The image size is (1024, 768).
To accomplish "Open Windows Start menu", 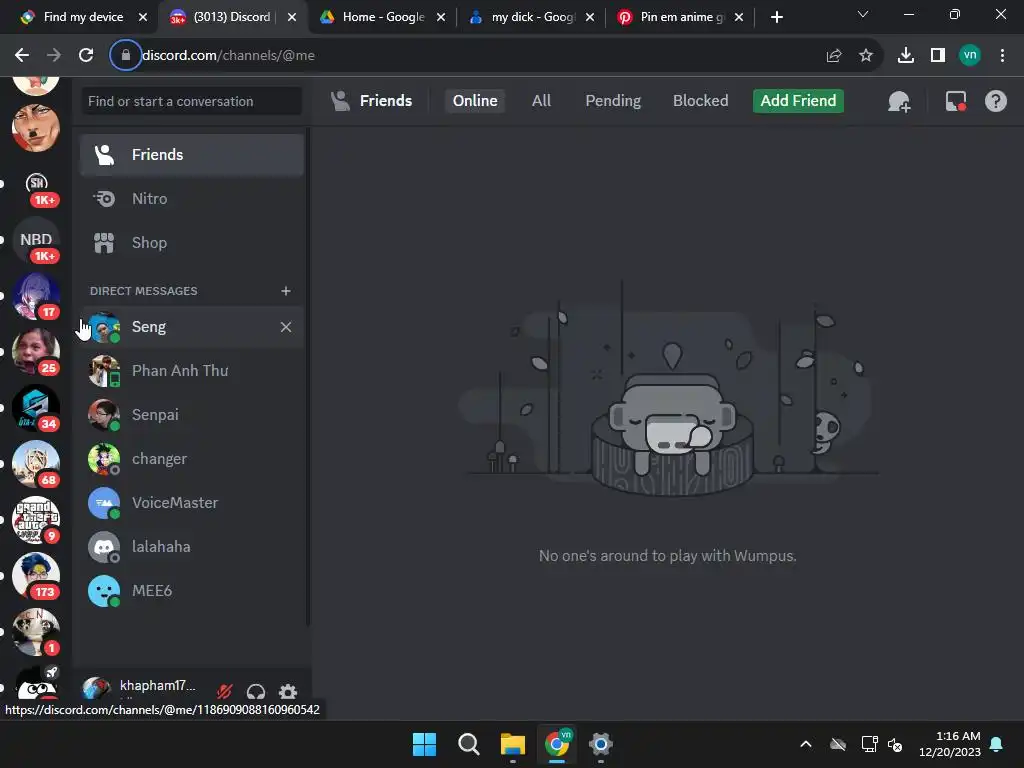I will [x=424, y=744].
